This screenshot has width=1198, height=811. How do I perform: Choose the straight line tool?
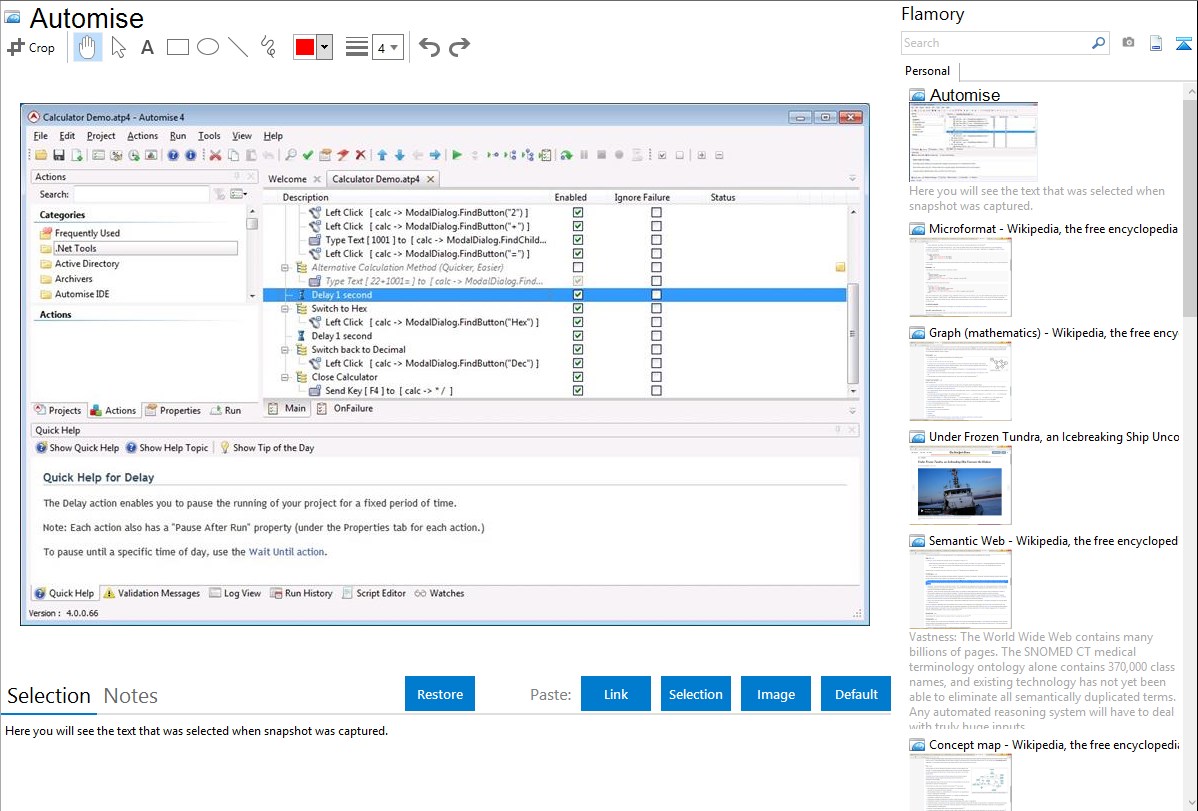tap(238, 47)
